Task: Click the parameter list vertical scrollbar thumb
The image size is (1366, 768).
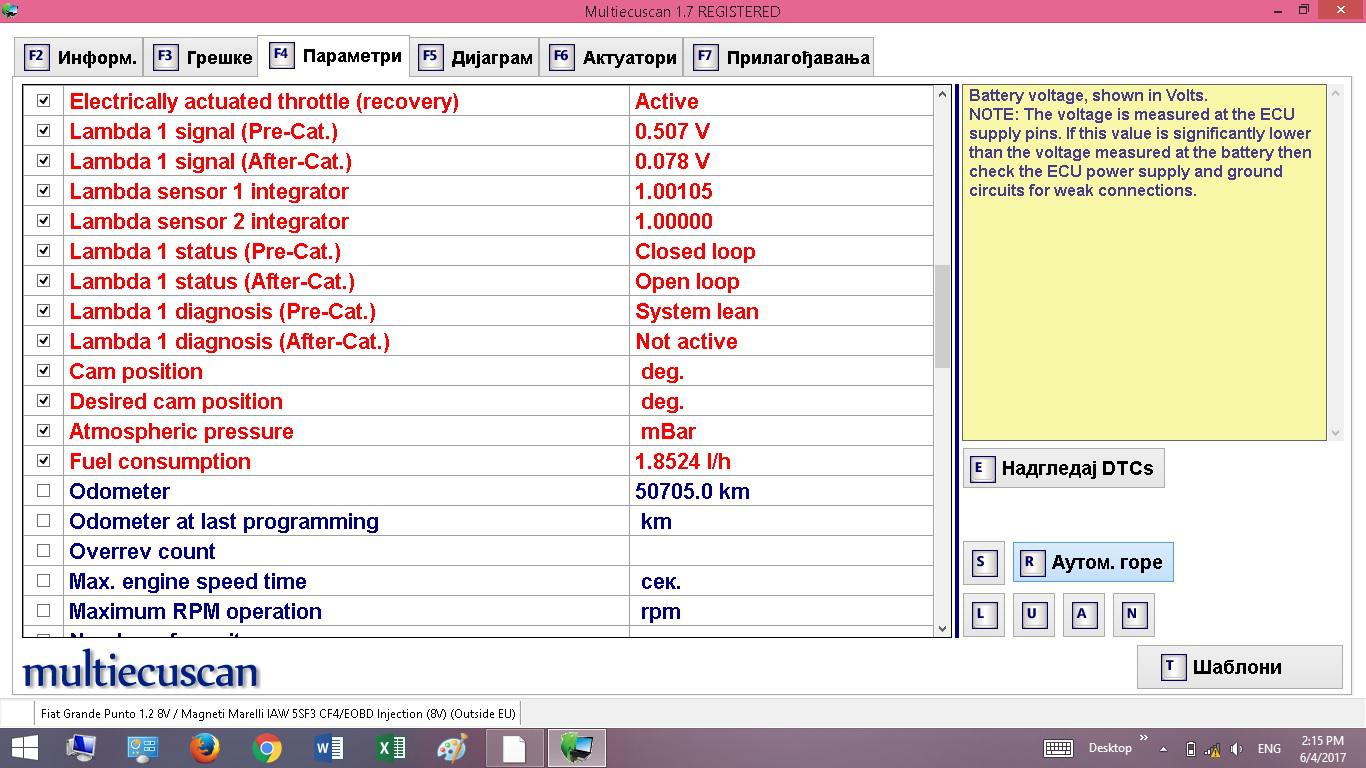Action: (x=942, y=317)
